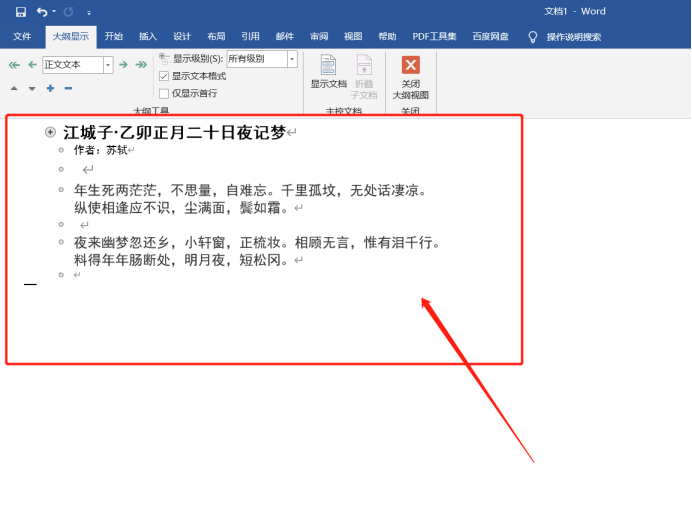This screenshot has height=518, width=692.
Task: Click the outline bullet beside 作者：苏轼
Action: 61,150
